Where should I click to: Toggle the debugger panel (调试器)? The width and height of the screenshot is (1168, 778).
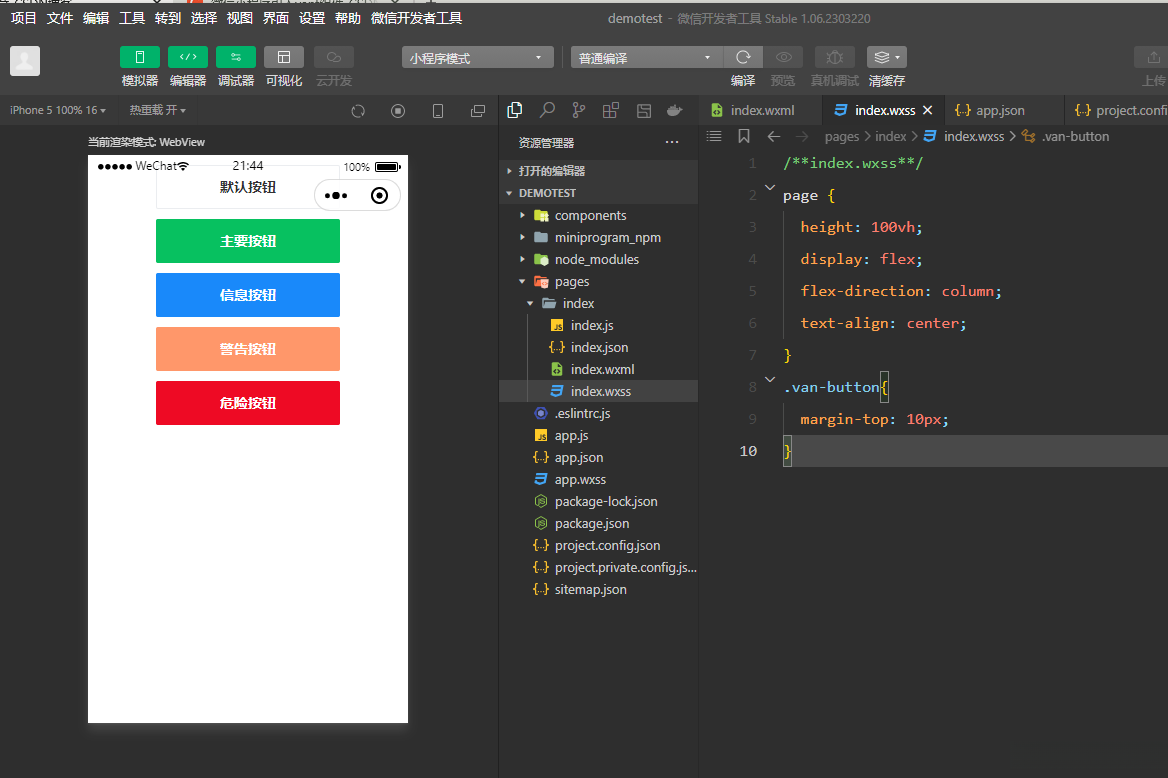tap(236, 57)
